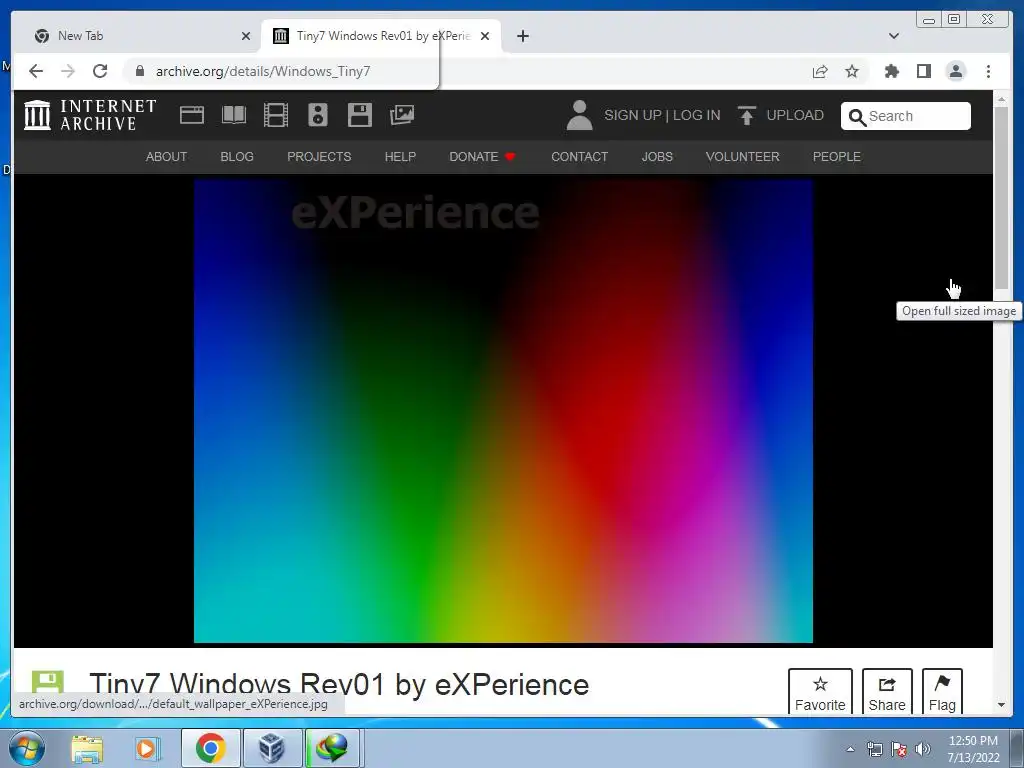Reload the page
Image resolution: width=1024 pixels, height=768 pixels.
100,71
